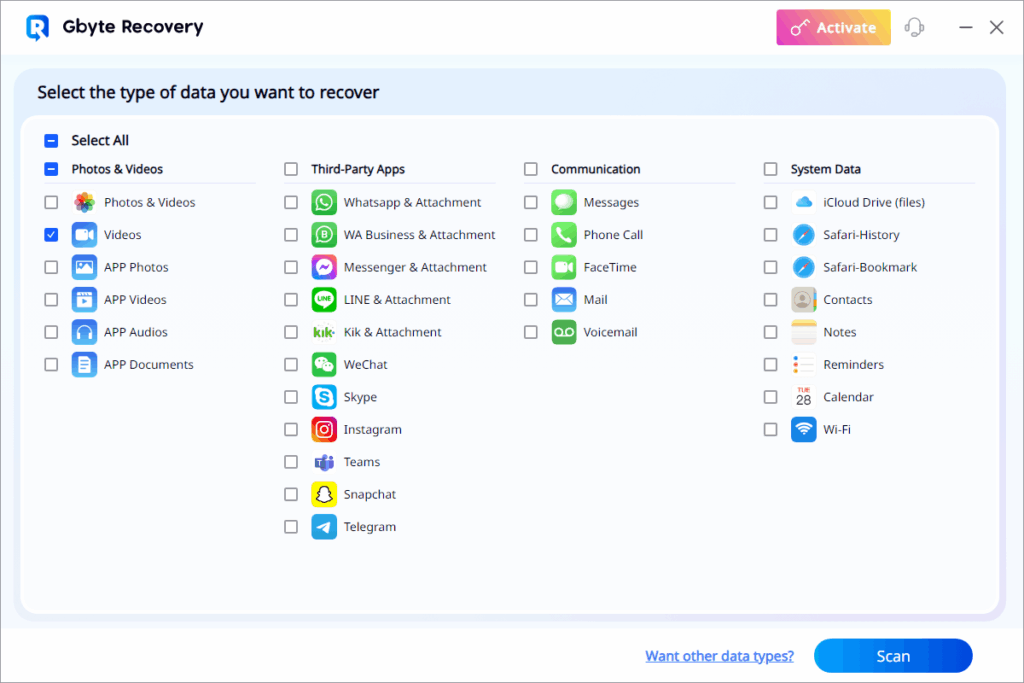This screenshot has height=683, width=1024.
Task: Click the 'Kik & Attachment' label text
Action: (392, 332)
